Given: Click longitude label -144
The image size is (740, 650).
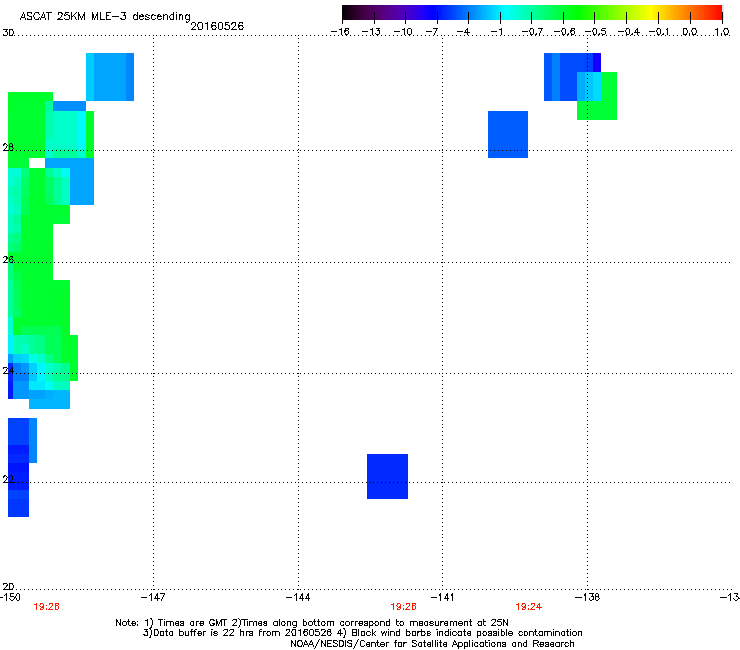Looking at the screenshot, I should [x=298, y=597].
